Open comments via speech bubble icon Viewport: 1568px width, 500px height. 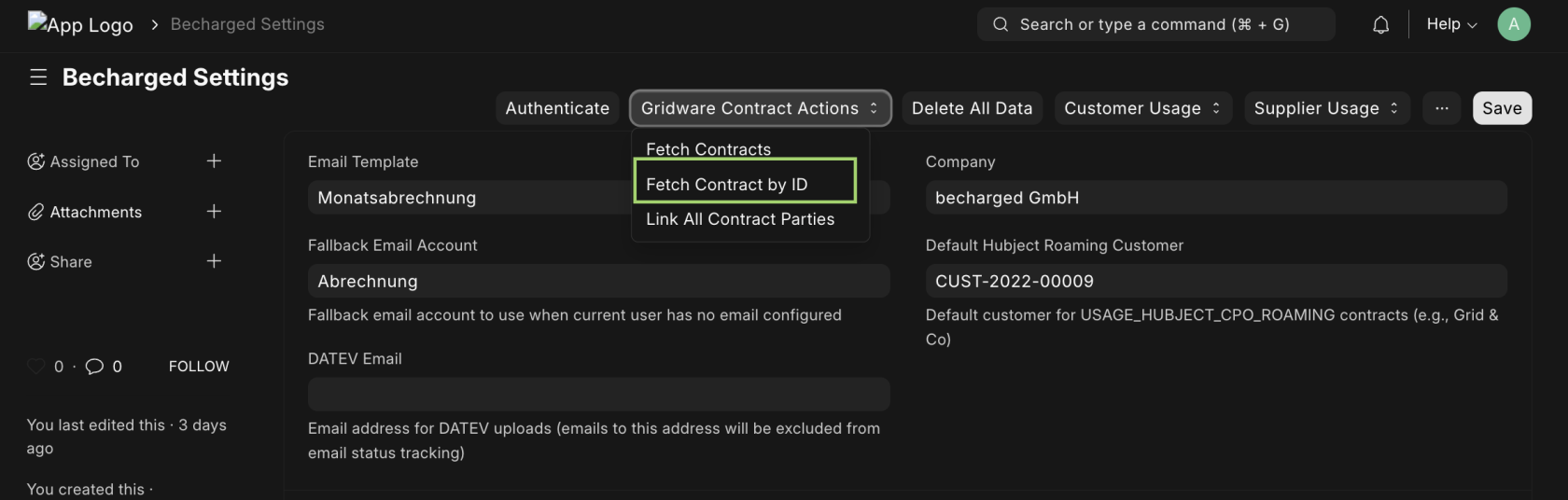[x=94, y=367]
